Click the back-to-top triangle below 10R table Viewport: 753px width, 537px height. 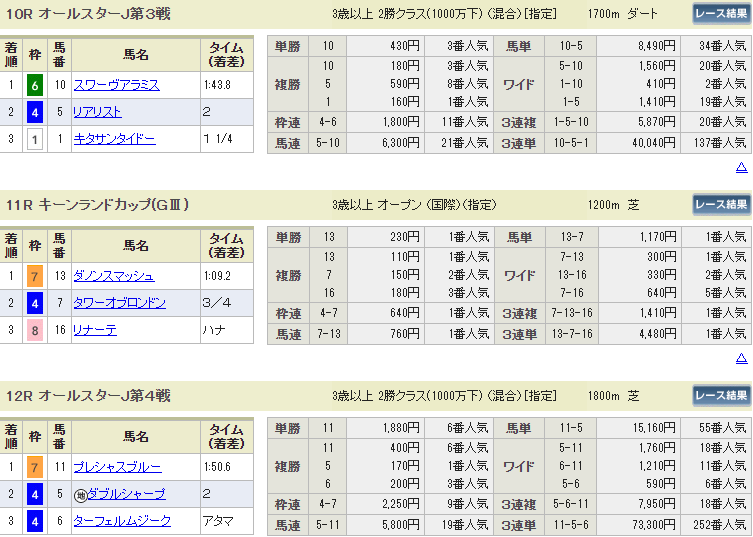coord(741,167)
